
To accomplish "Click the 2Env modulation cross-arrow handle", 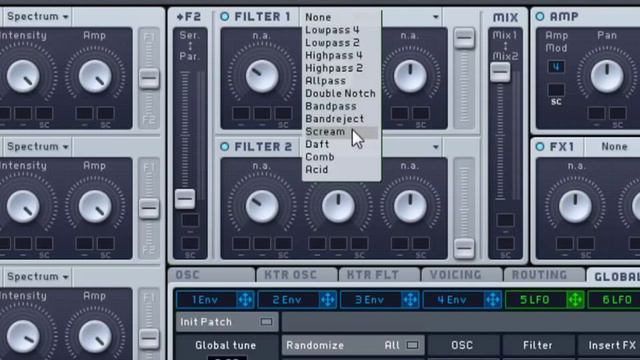I will point(327,300).
